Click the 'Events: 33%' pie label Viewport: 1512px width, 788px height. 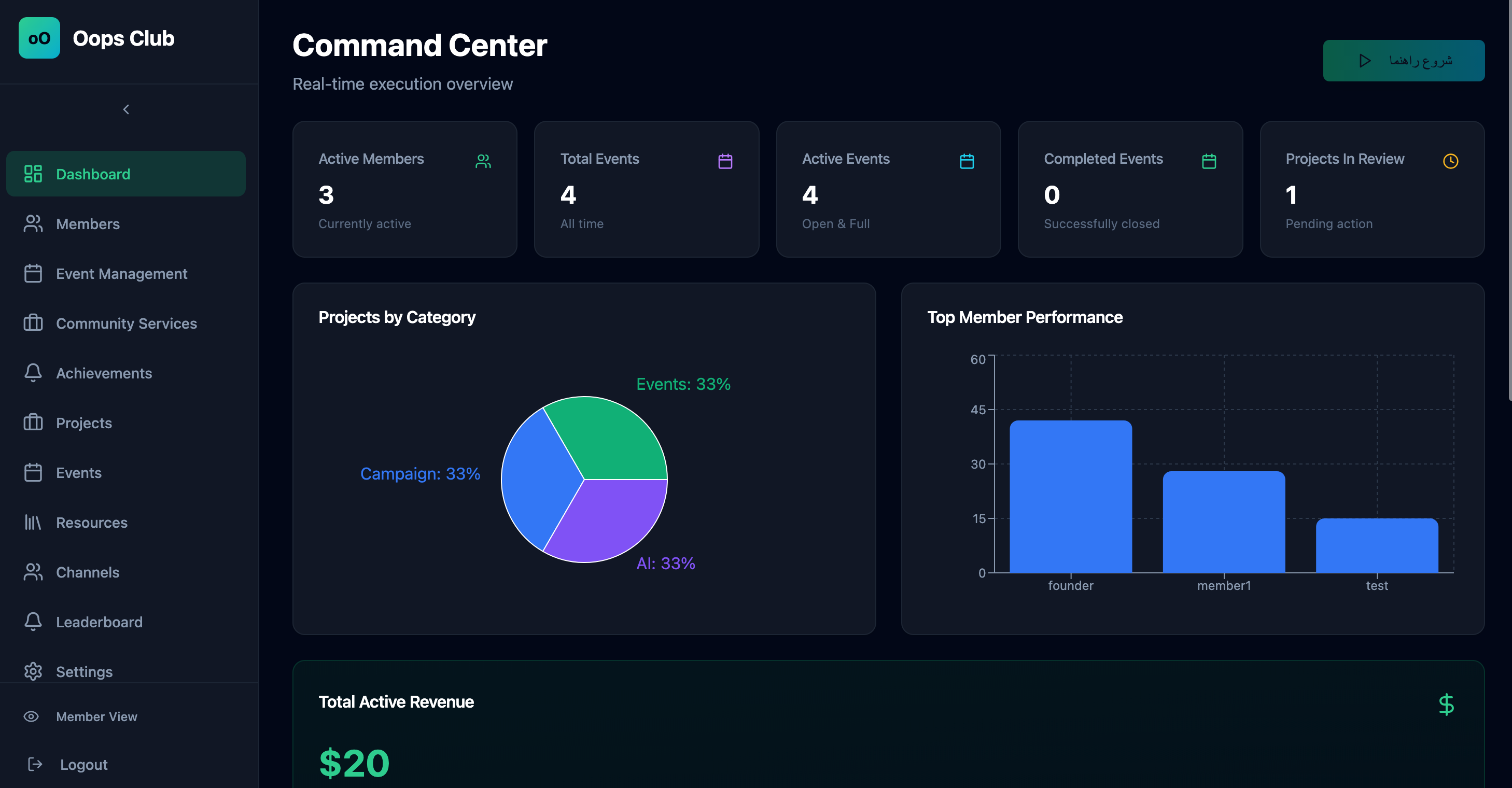(x=683, y=384)
